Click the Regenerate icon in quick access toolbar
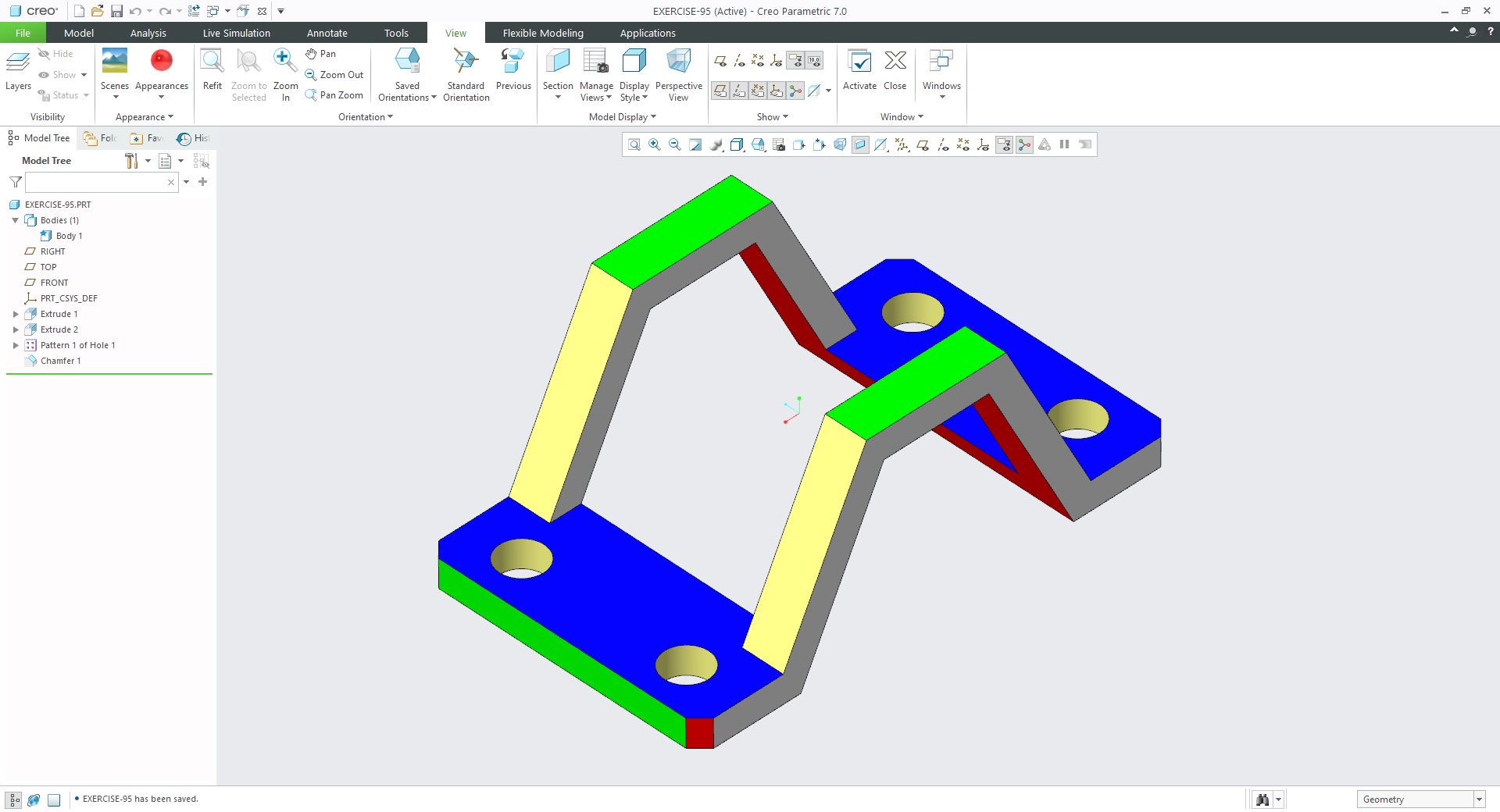1500x812 pixels. pyautogui.click(x=194, y=11)
